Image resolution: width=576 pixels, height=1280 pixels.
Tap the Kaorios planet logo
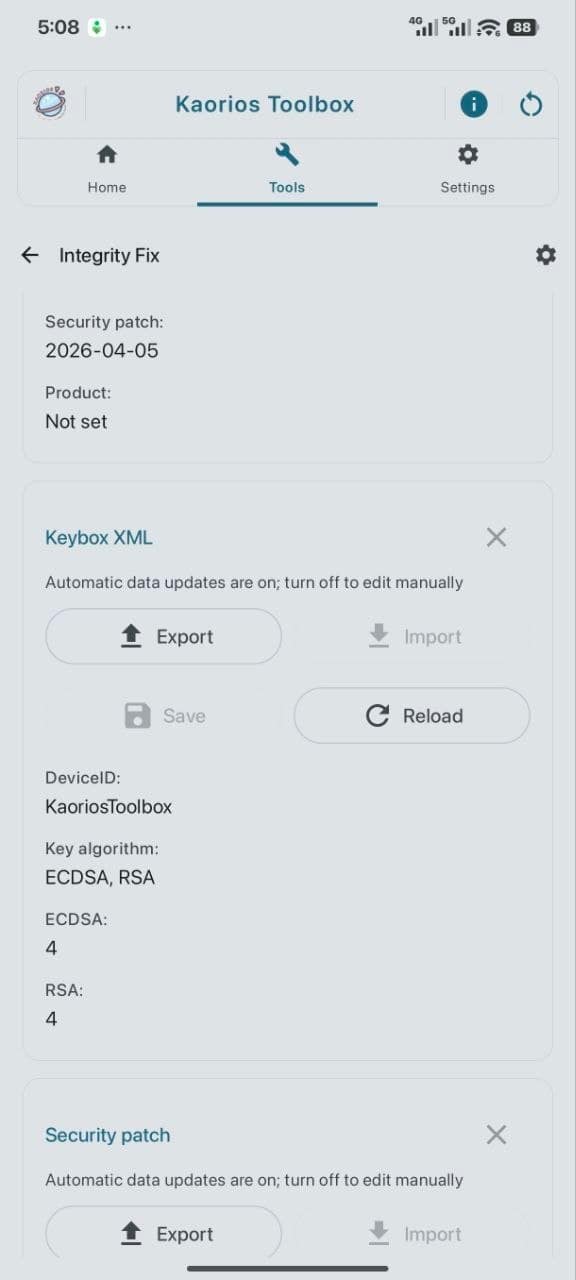pyautogui.click(x=50, y=103)
